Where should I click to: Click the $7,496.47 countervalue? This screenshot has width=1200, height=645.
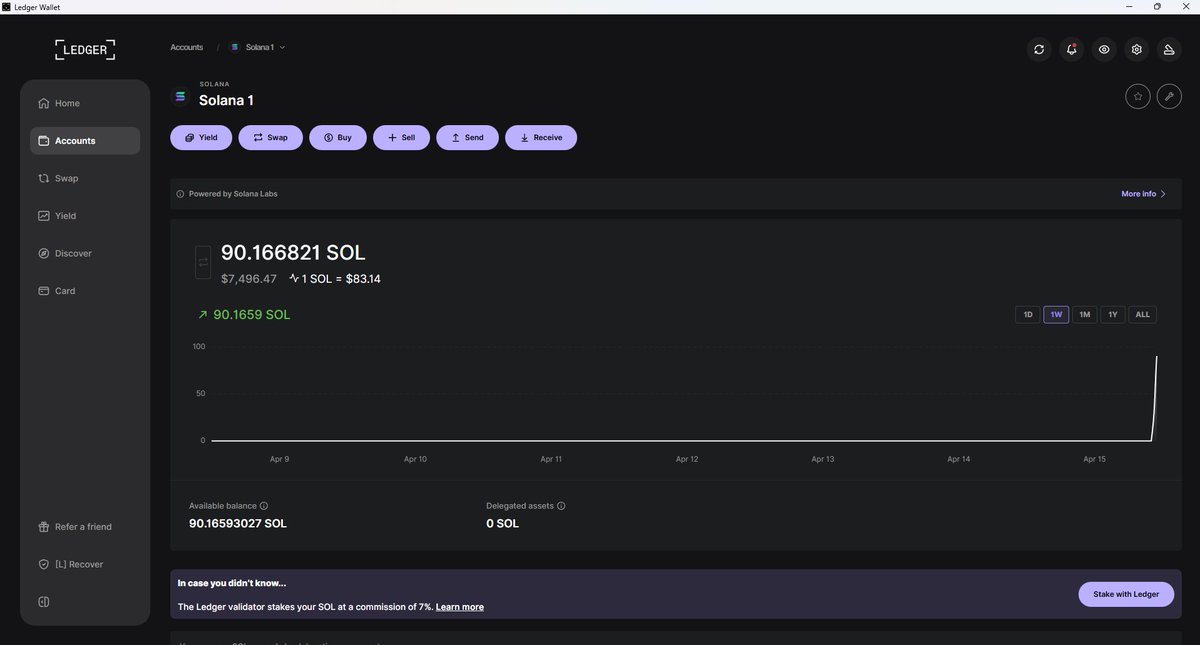pos(249,279)
